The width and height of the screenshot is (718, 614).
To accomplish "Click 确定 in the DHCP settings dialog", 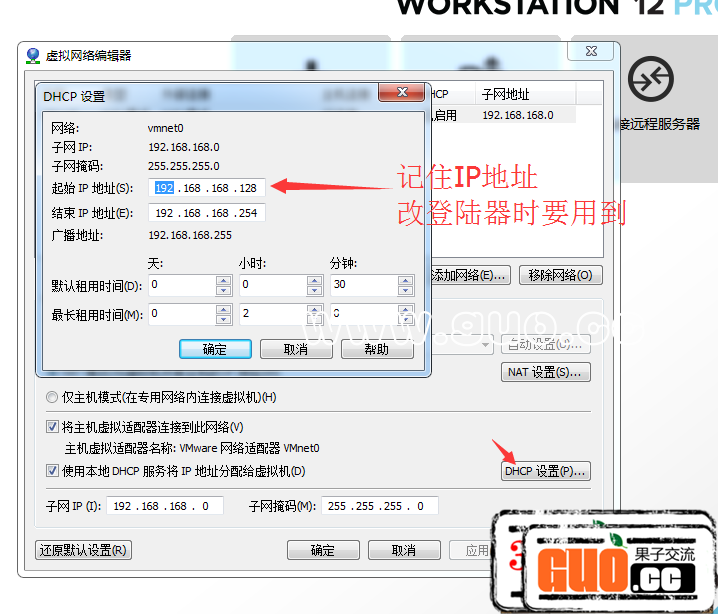I will coord(215,349).
